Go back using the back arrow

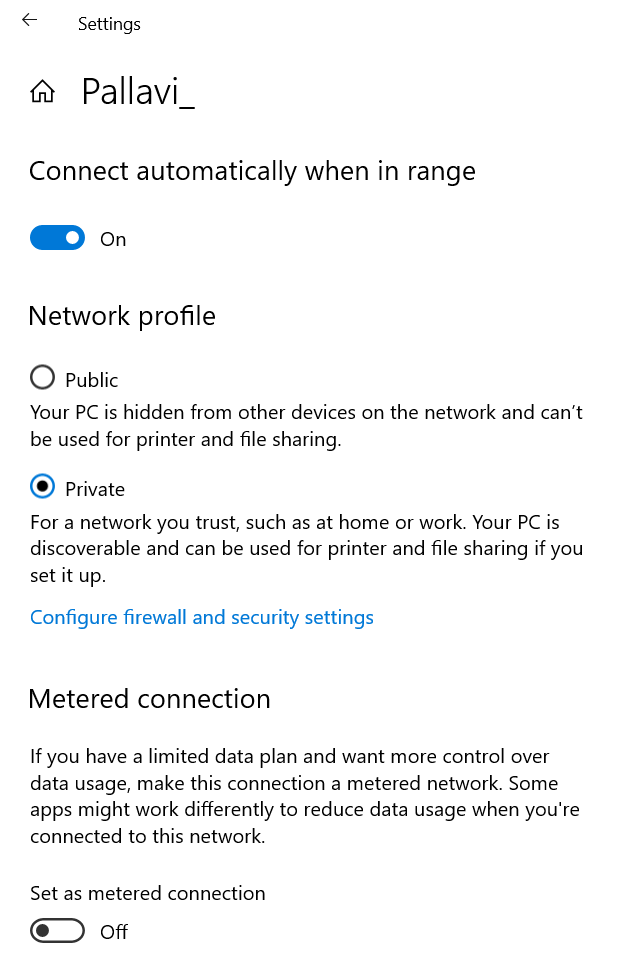point(29,20)
